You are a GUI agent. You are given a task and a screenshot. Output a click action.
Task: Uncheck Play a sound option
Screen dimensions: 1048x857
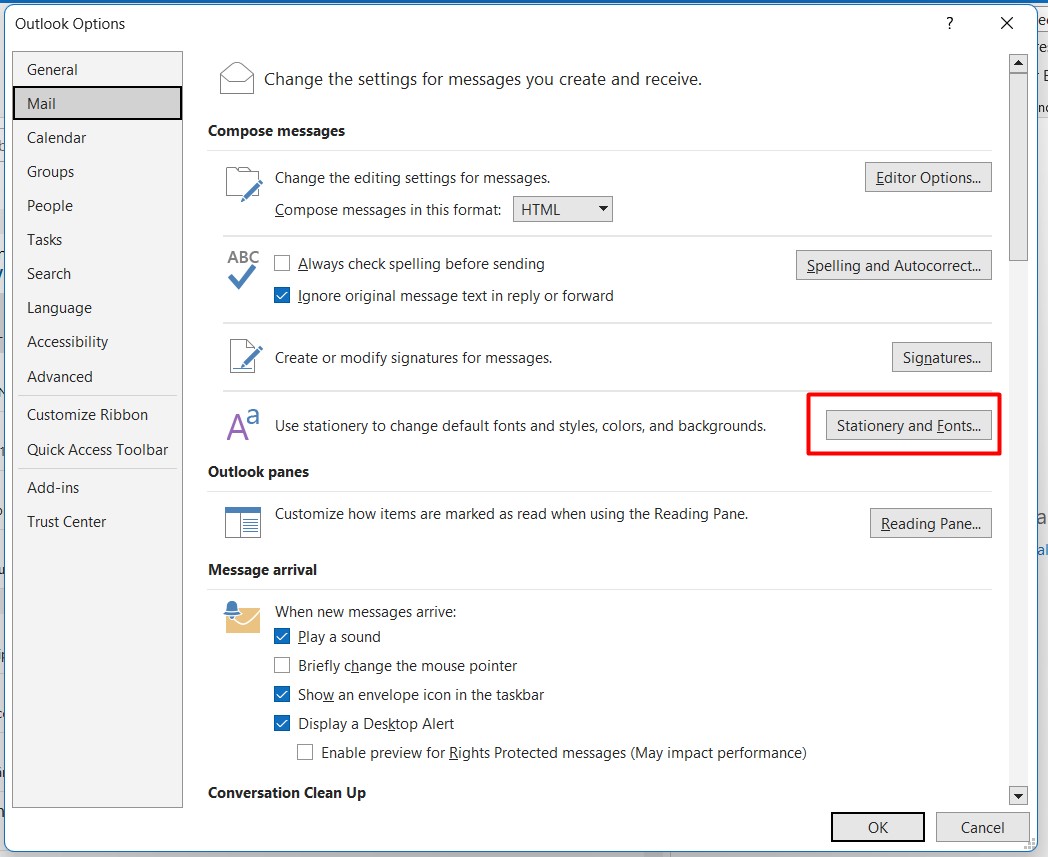point(282,637)
